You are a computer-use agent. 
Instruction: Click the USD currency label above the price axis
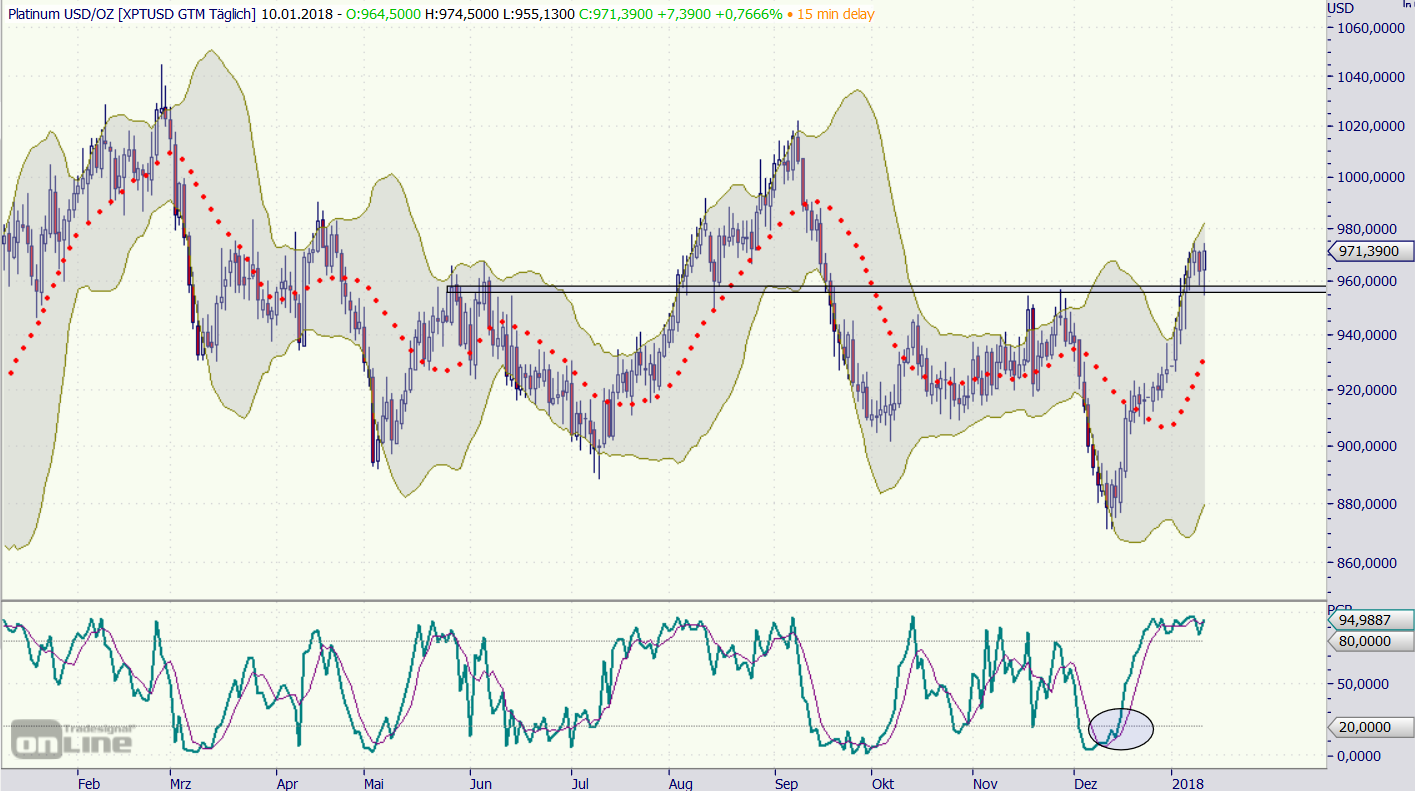[1340, 8]
